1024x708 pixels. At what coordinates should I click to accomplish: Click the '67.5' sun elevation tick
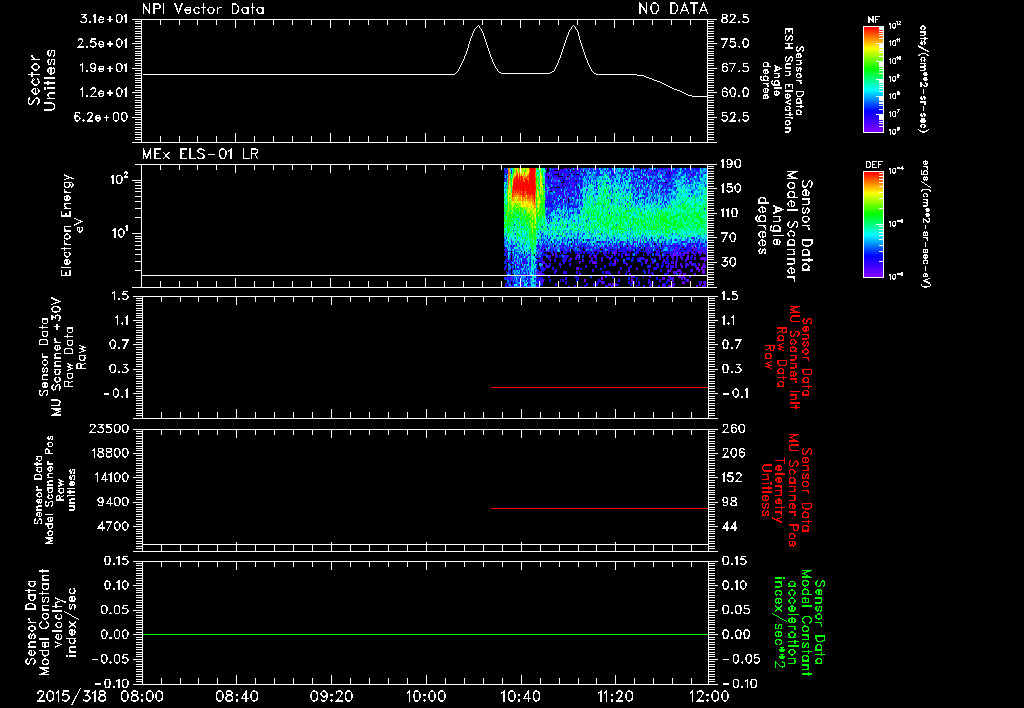click(x=735, y=68)
